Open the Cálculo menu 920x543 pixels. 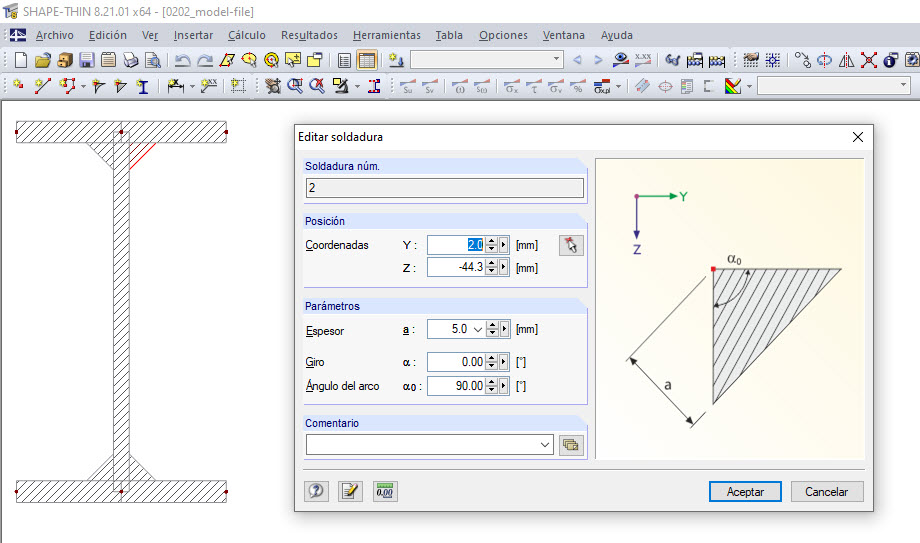[x=247, y=35]
